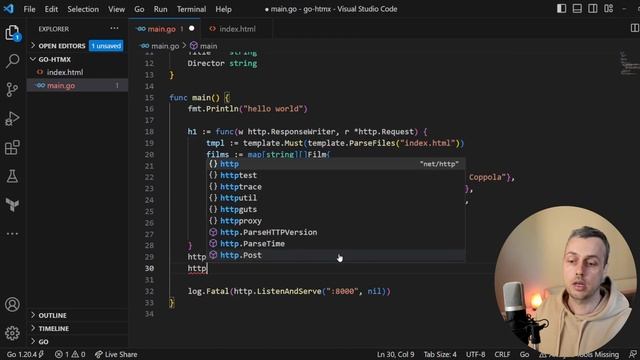Click line number 32 in gutter

coord(149,291)
